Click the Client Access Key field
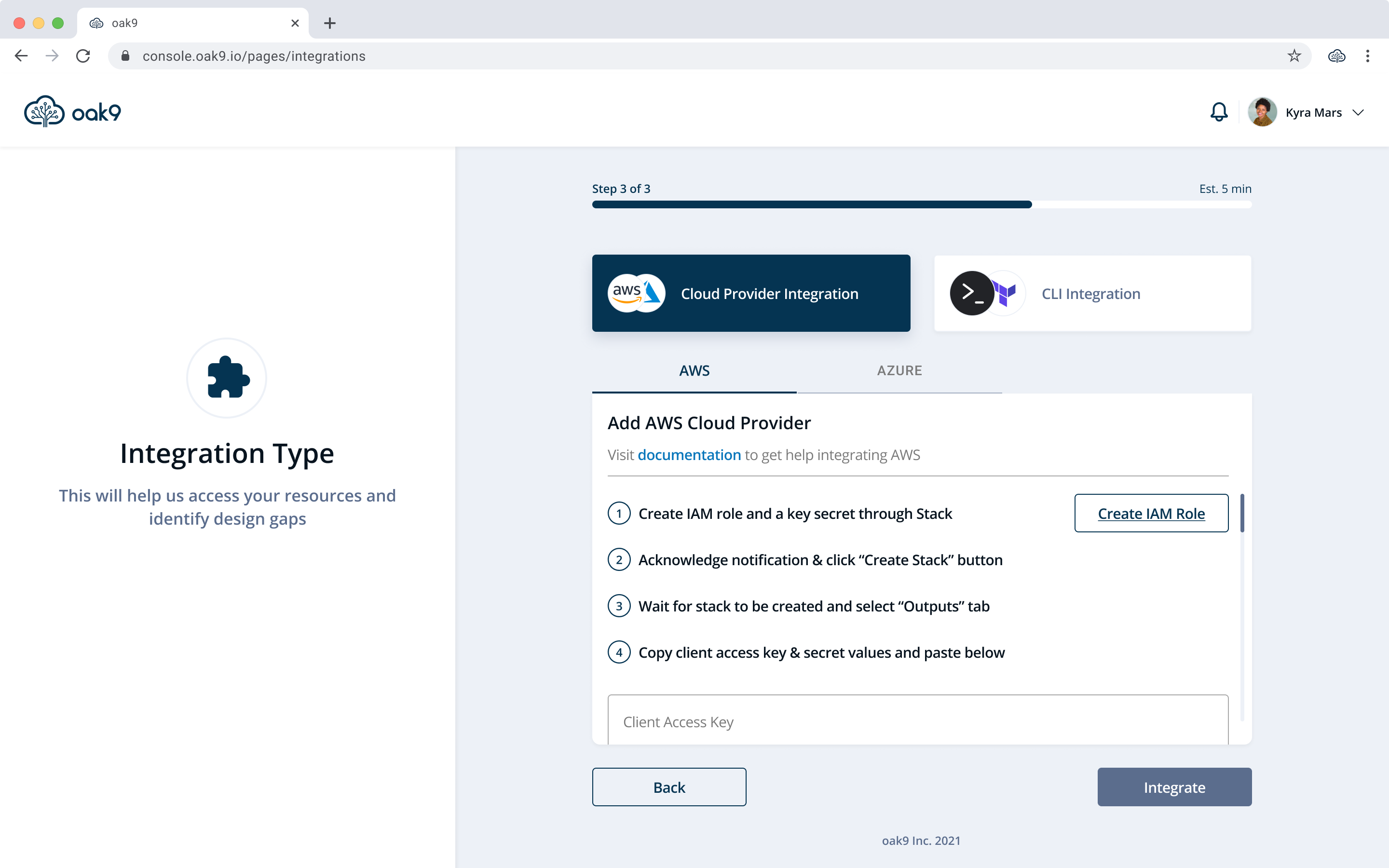The image size is (1389, 868). pos(917,721)
